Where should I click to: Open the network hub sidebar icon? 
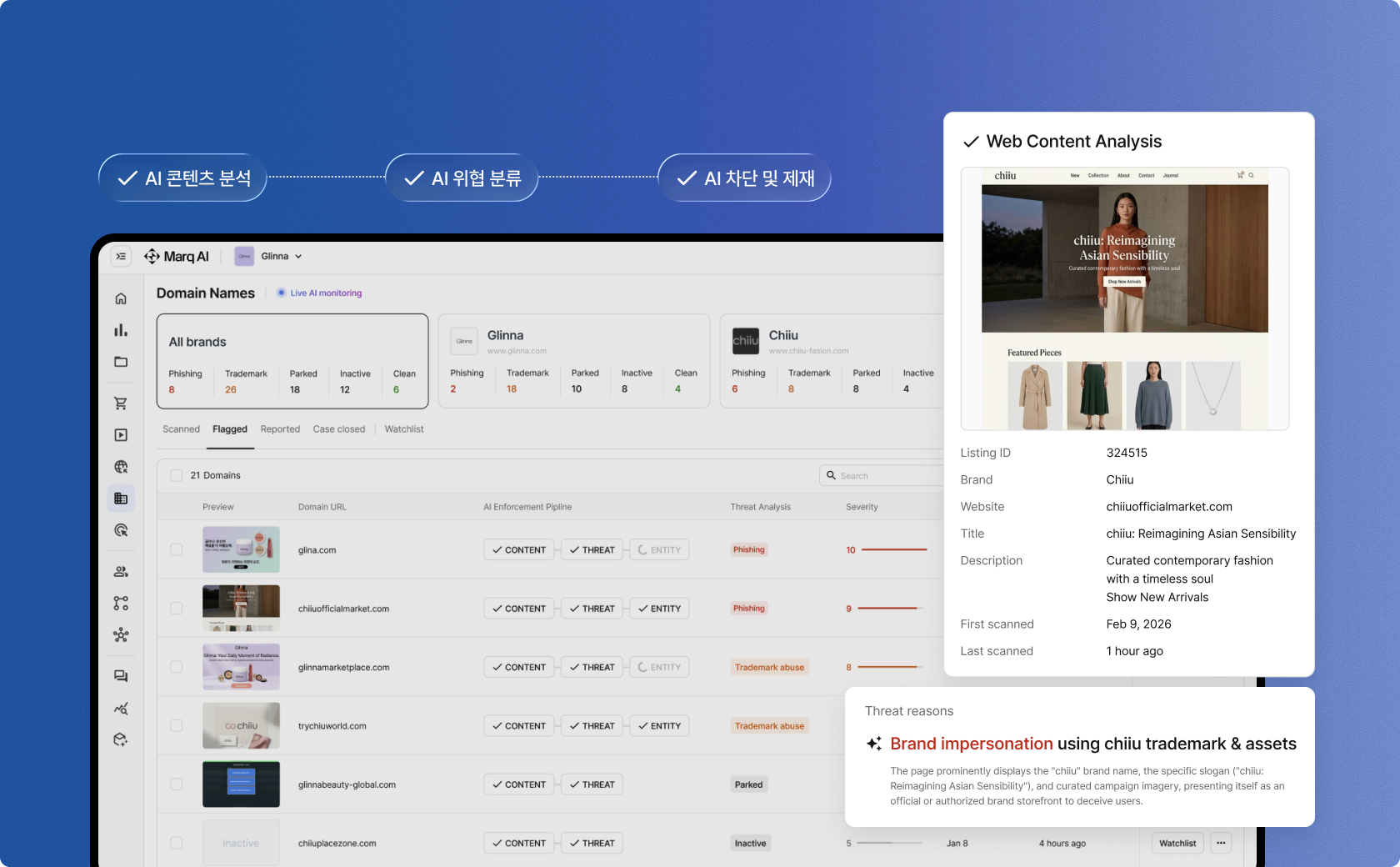coord(121,635)
